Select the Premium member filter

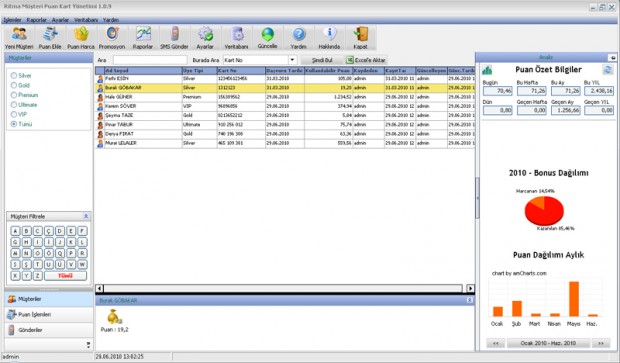tap(14, 95)
